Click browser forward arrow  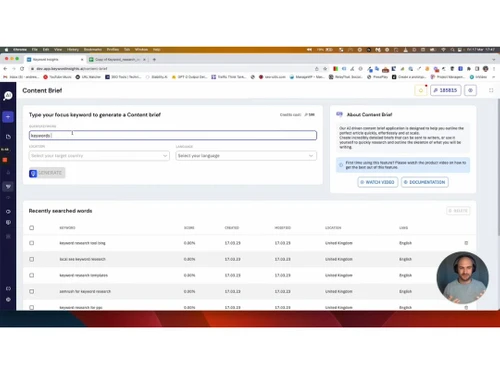[x=14, y=69]
